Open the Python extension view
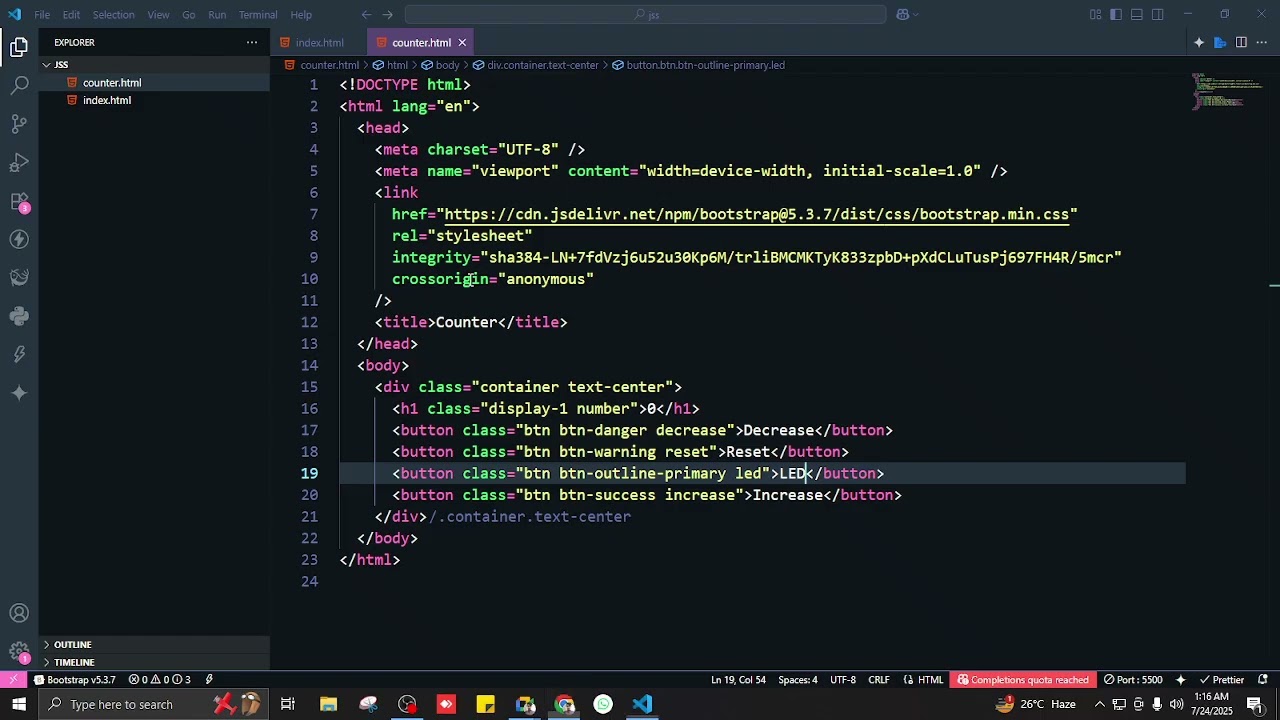Screen dimensions: 1280x720 pos(19,316)
